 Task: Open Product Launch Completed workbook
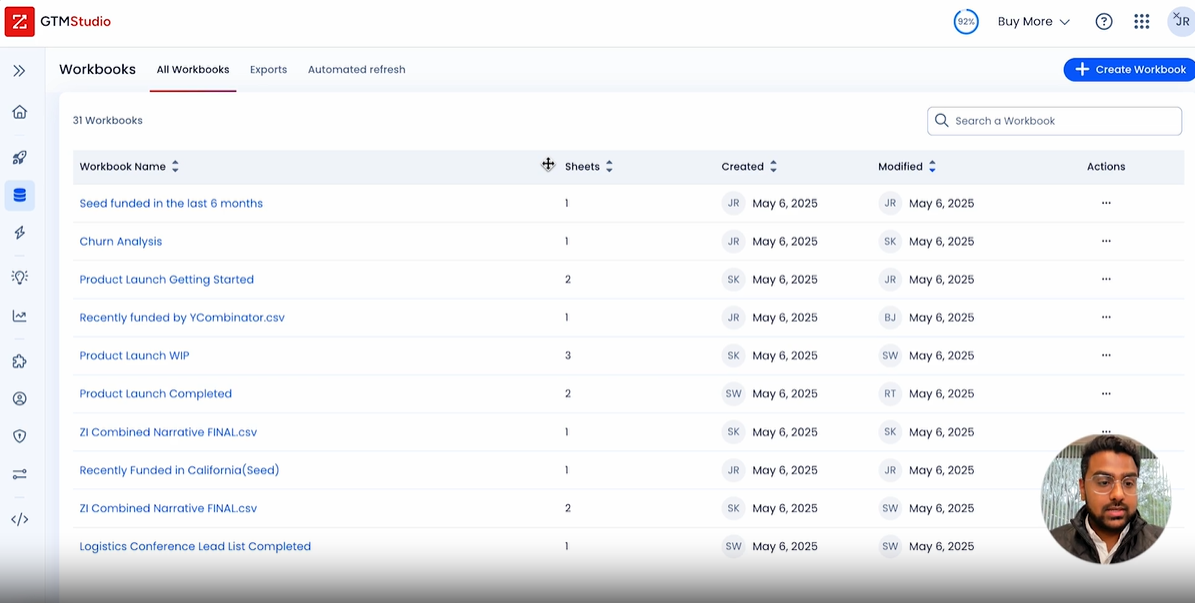coord(155,393)
